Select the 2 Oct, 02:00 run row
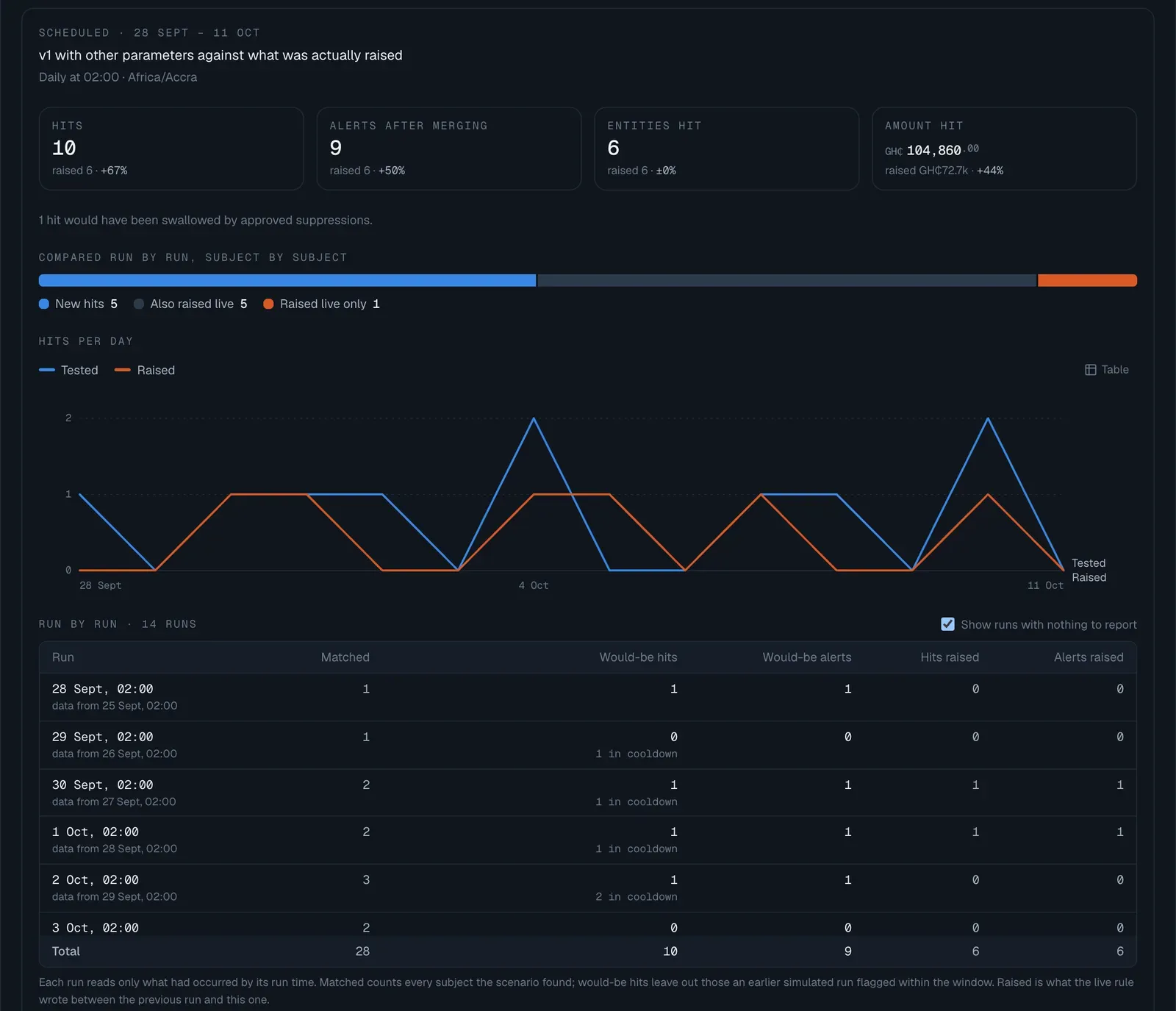1176x1011 pixels. pos(588,887)
